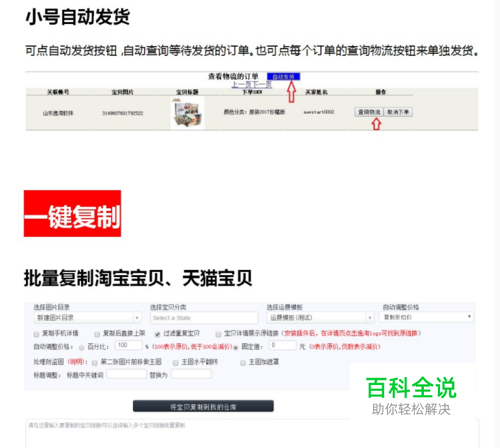This screenshot has height=448, width=500.
Task: Click the 小号自动发货 heading
Action: point(78,17)
